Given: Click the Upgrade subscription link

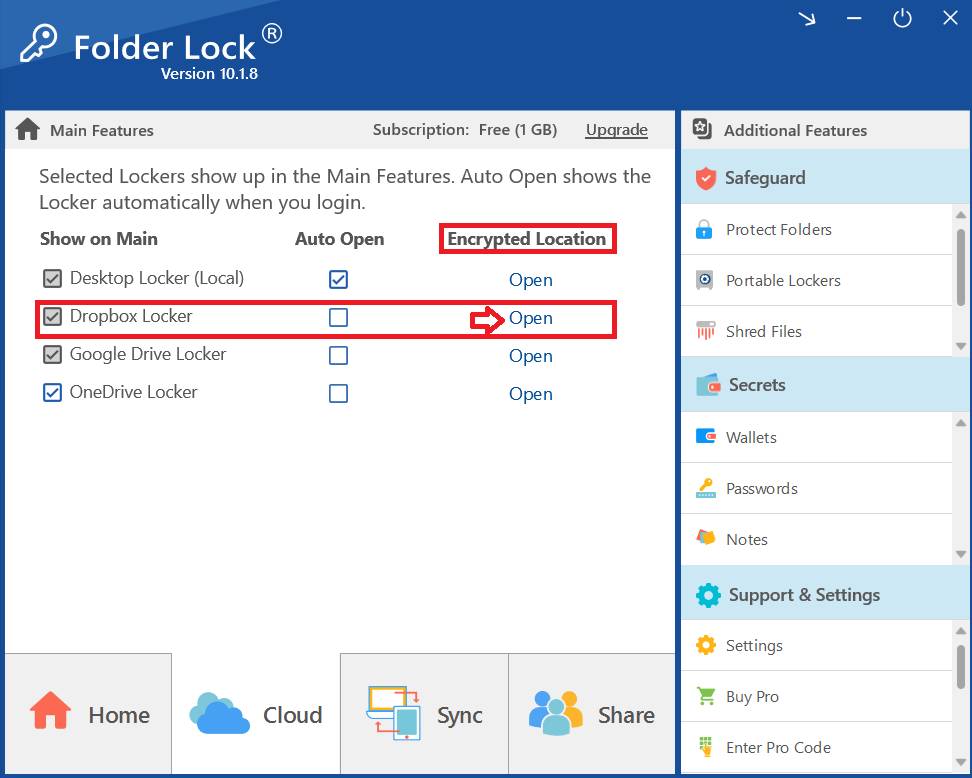Looking at the screenshot, I should pos(616,130).
